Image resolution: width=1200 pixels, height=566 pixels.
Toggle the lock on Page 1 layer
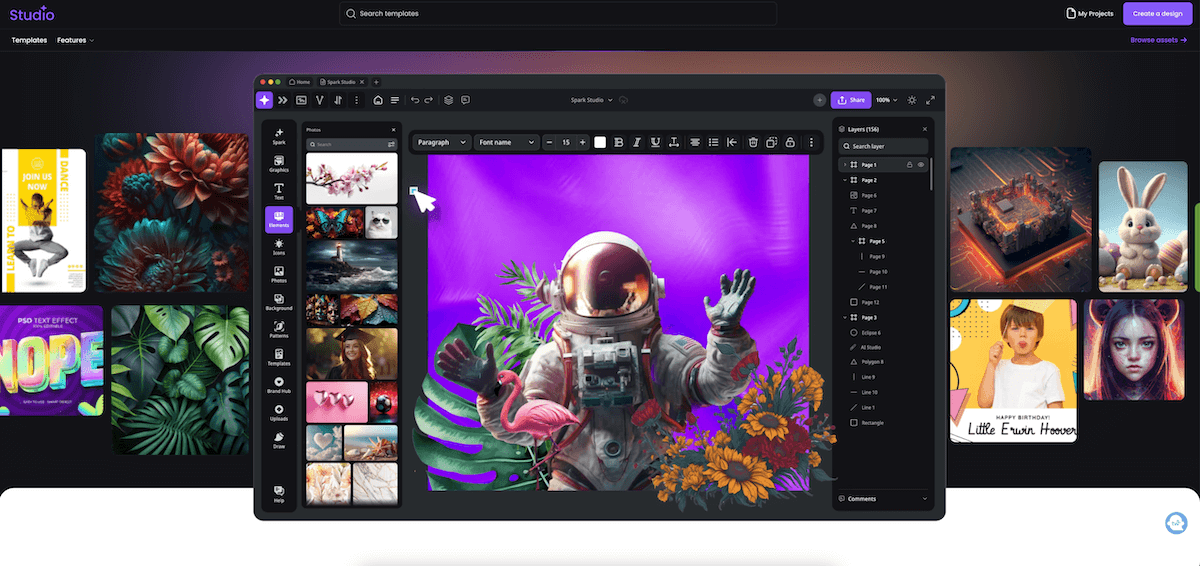[909, 164]
